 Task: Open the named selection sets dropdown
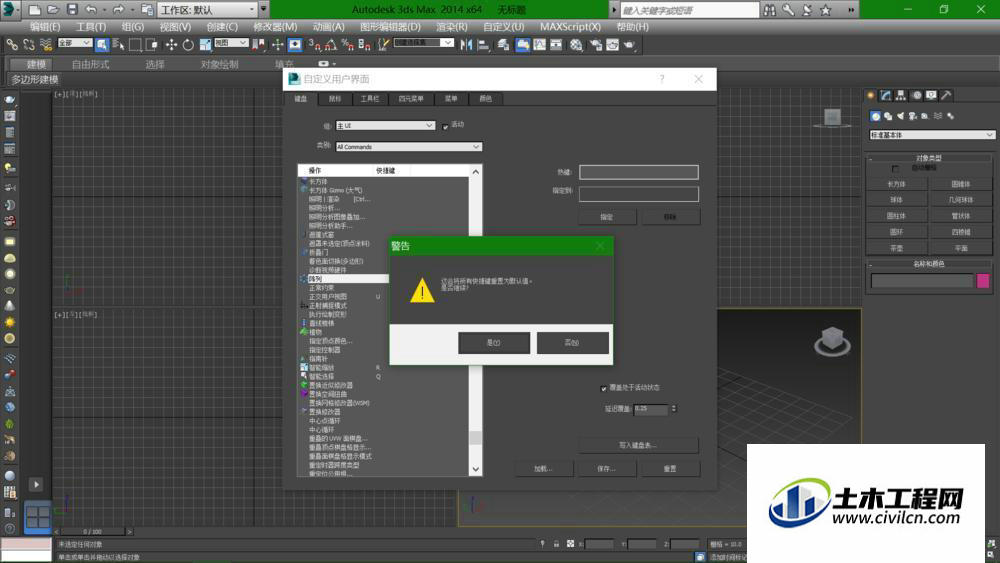(423, 43)
